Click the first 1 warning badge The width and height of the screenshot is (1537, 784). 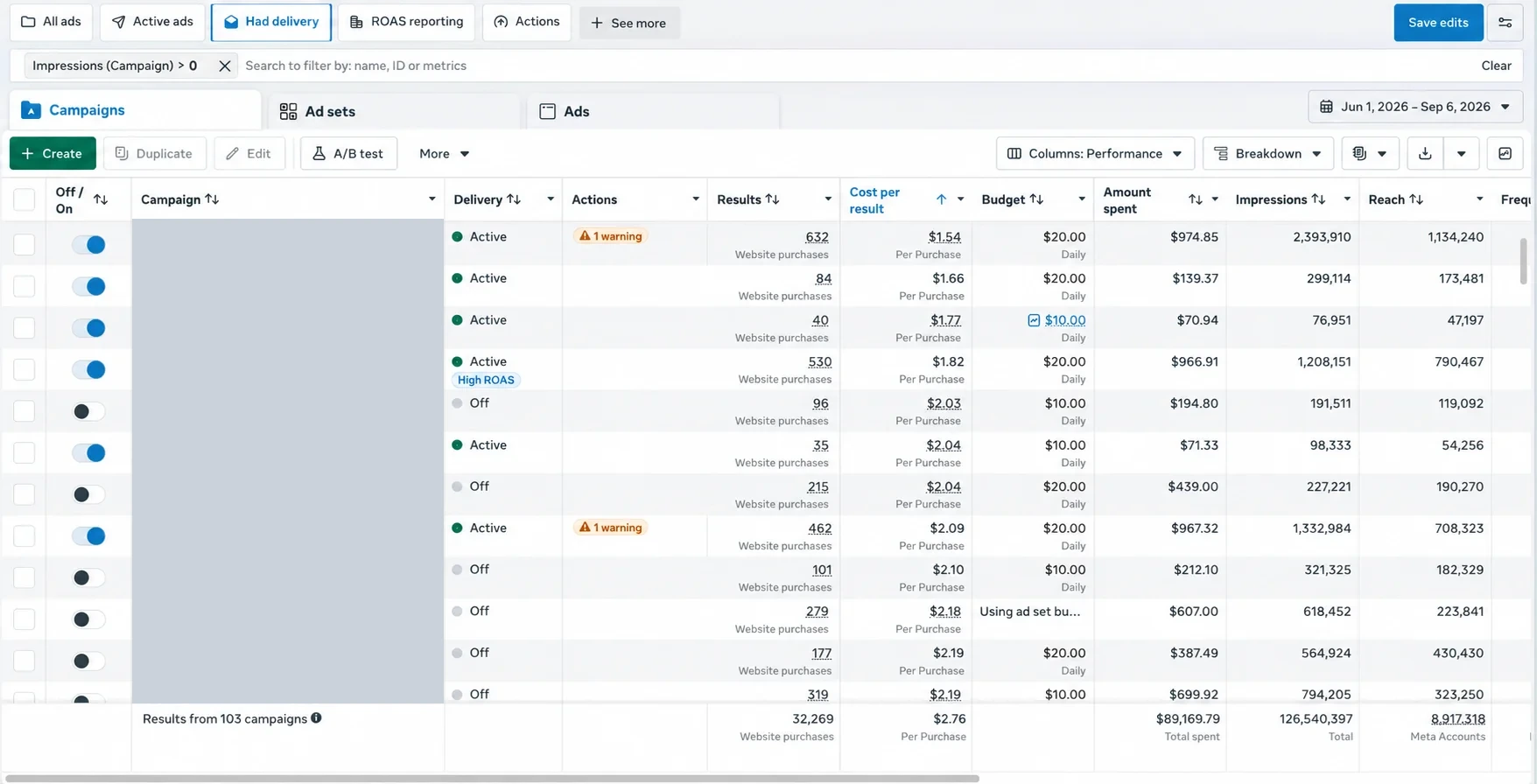point(611,236)
